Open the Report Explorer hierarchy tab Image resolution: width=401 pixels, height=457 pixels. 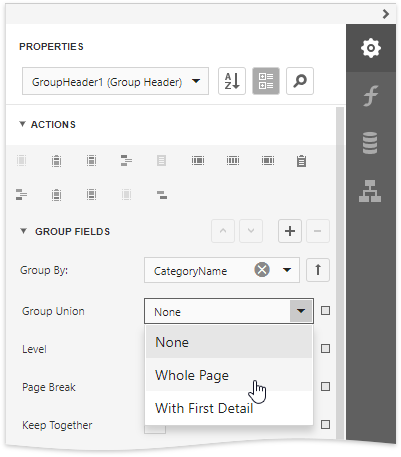tap(370, 191)
